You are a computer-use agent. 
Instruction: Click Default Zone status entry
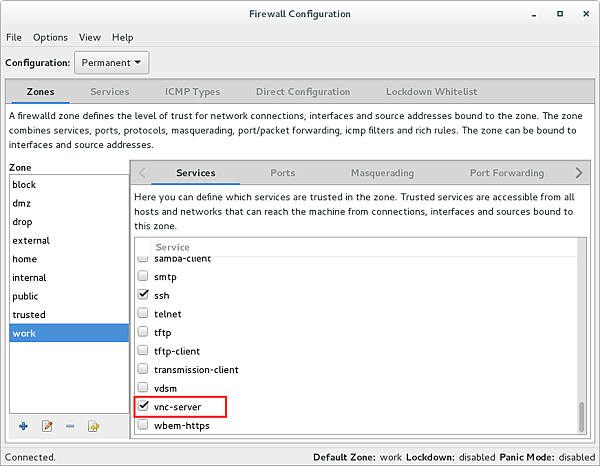pyautogui.click(x=357, y=457)
